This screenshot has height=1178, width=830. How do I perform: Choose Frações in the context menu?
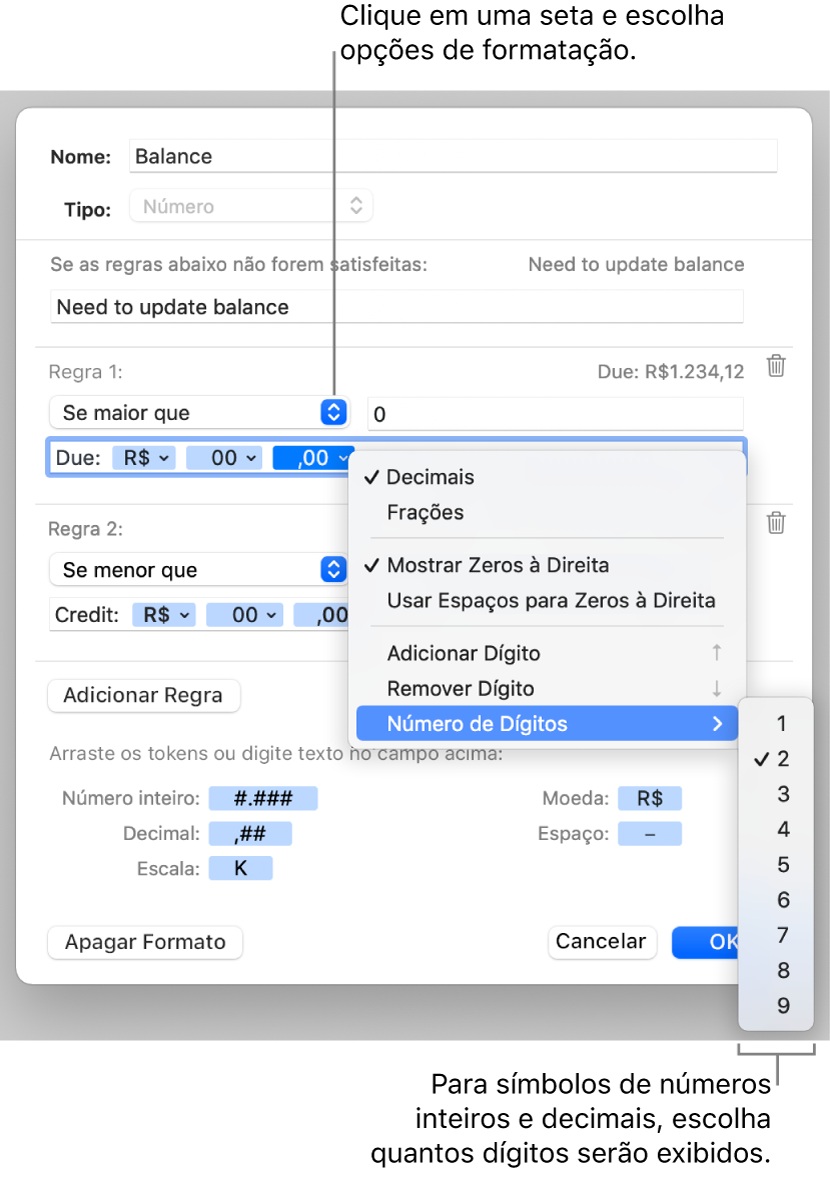pyautogui.click(x=548, y=512)
